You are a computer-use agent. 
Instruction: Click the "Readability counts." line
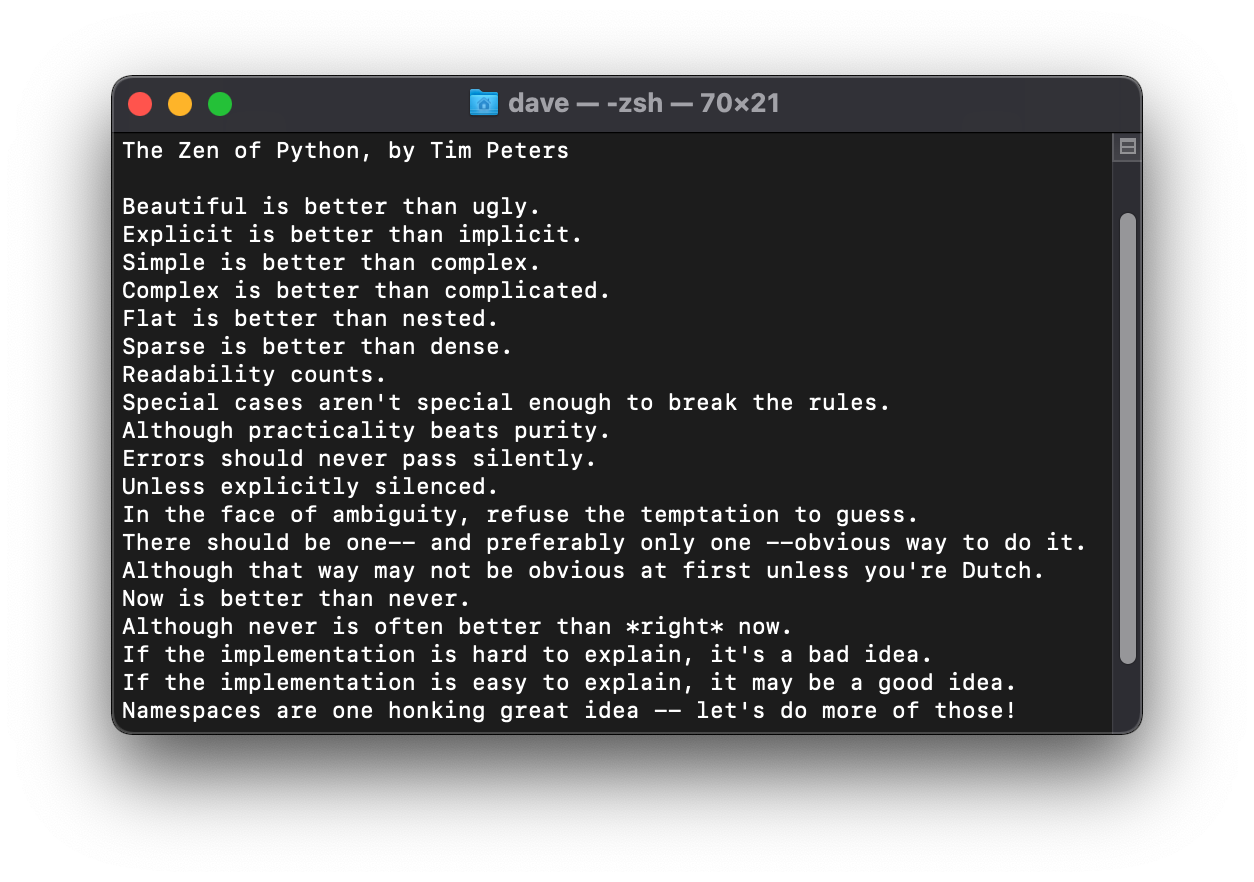click(x=254, y=375)
